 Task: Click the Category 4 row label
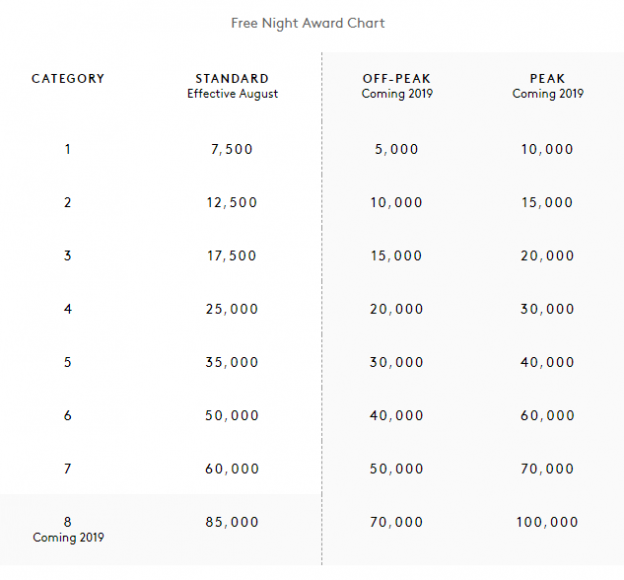click(x=68, y=309)
